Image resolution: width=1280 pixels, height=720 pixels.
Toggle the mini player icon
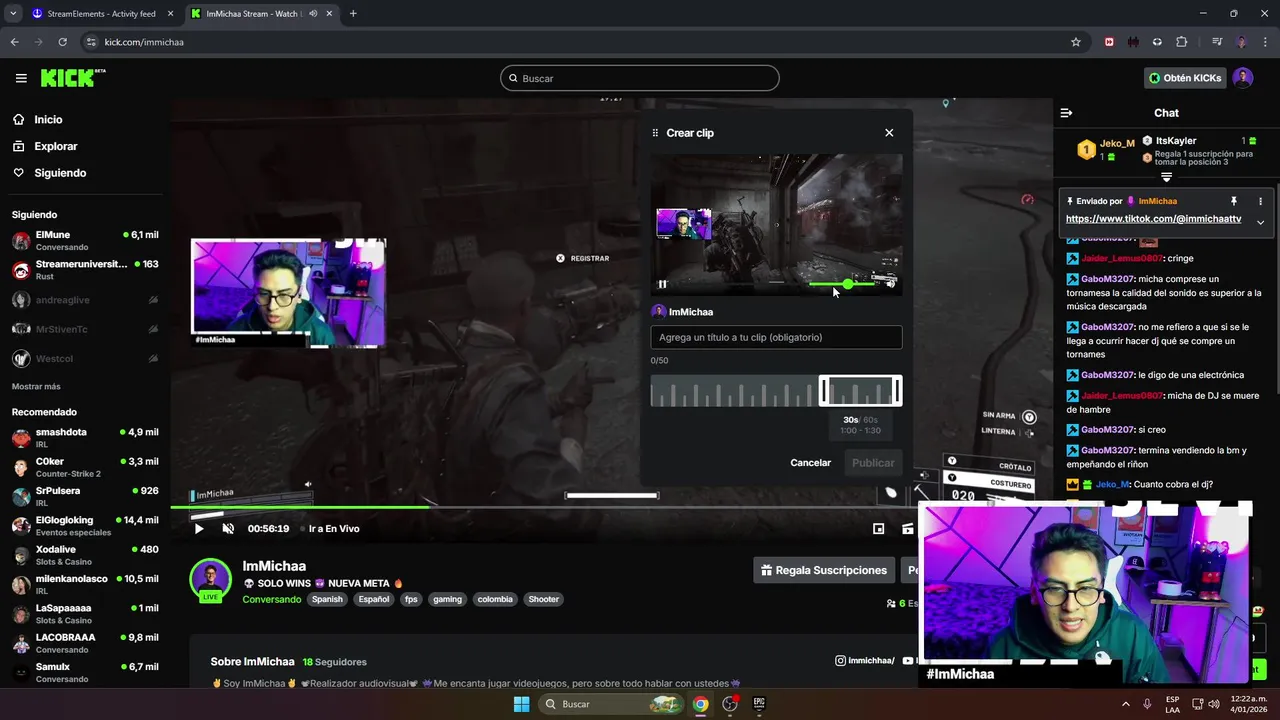point(878,529)
